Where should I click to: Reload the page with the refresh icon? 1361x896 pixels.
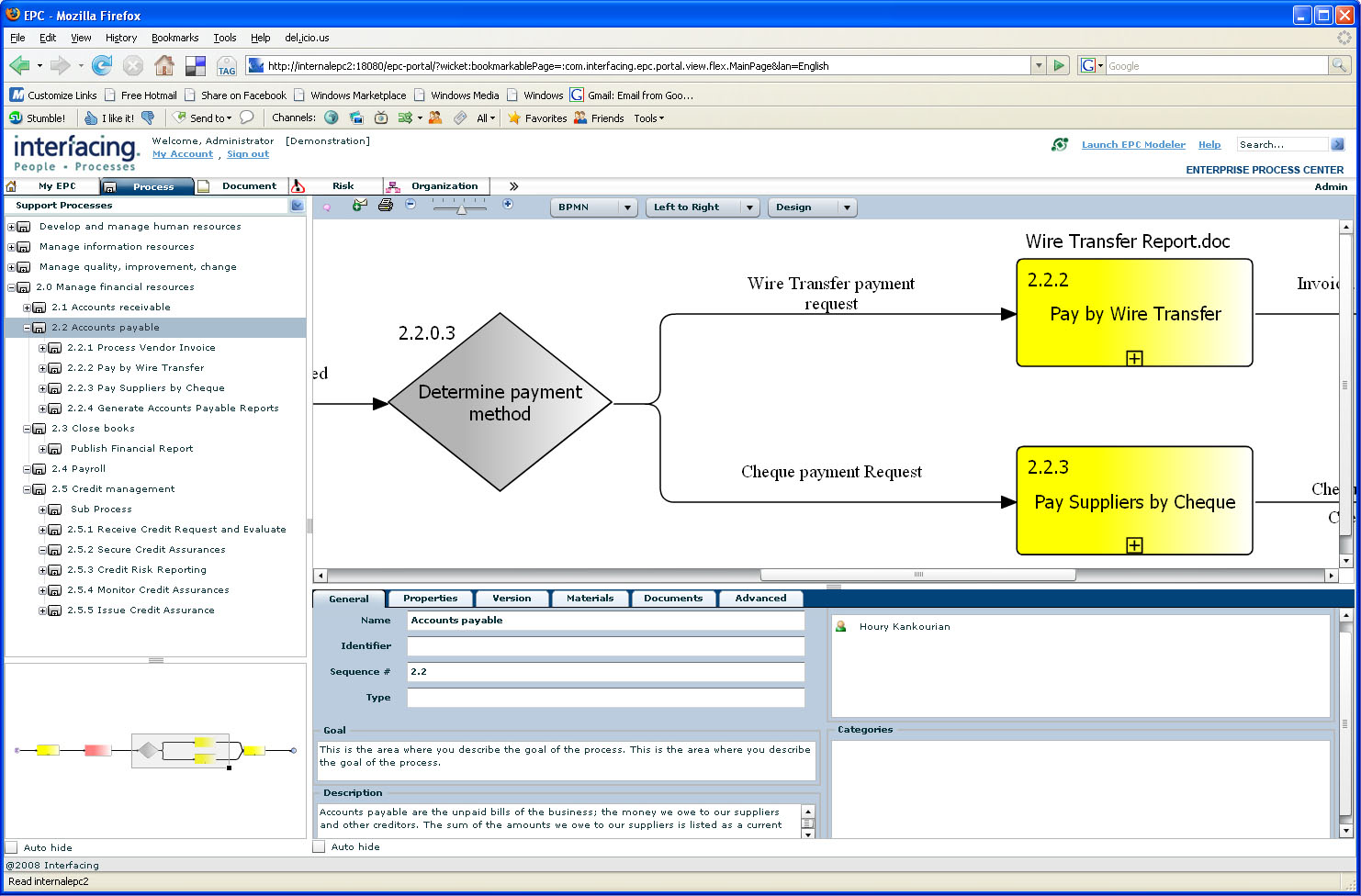(x=102, y=65)
